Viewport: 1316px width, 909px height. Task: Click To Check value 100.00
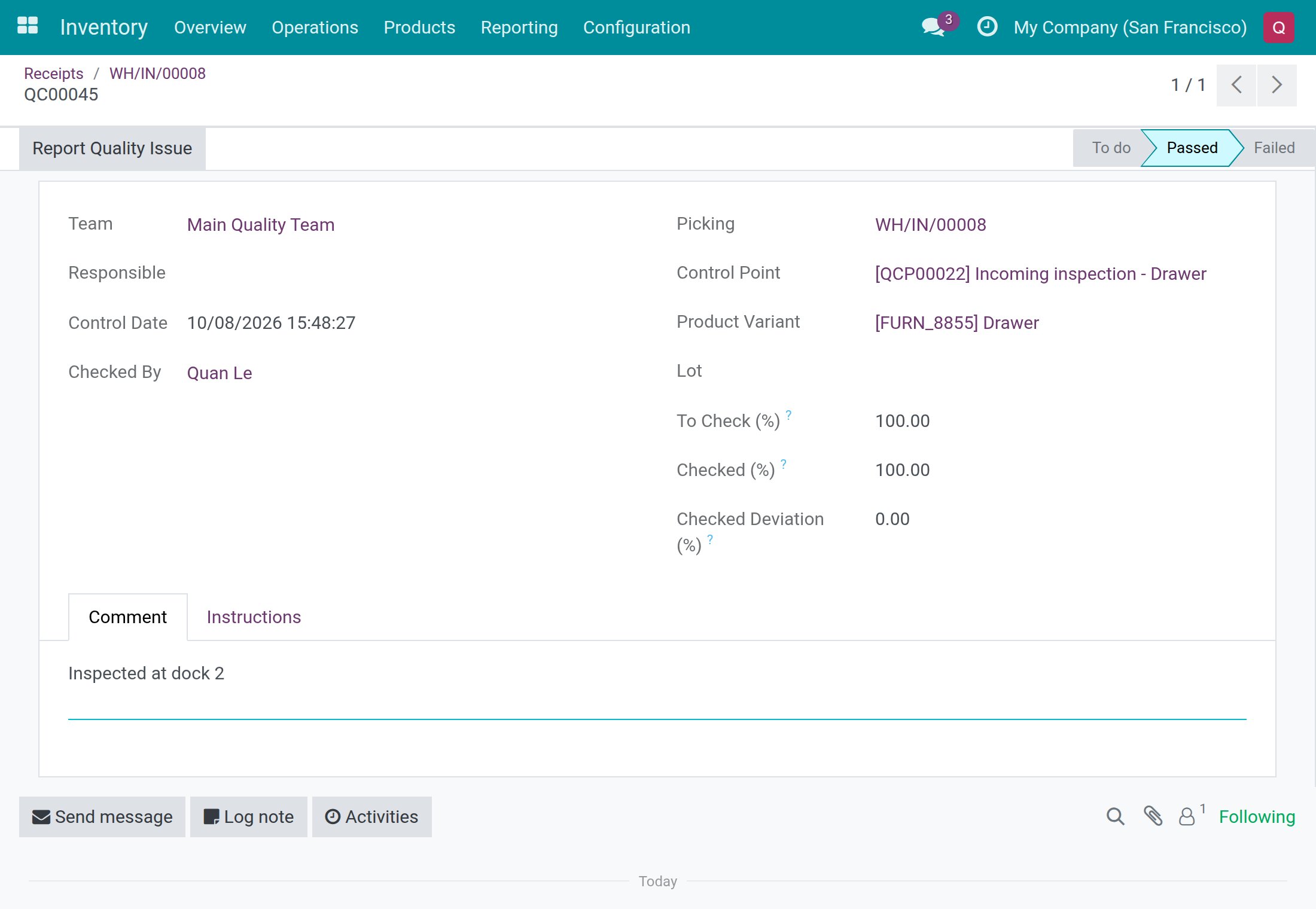pos(902,421)
